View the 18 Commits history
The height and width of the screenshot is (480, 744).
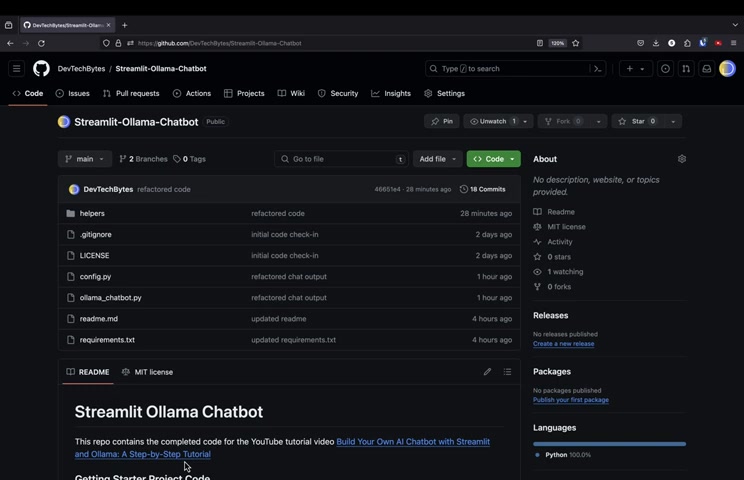point(483,189)
